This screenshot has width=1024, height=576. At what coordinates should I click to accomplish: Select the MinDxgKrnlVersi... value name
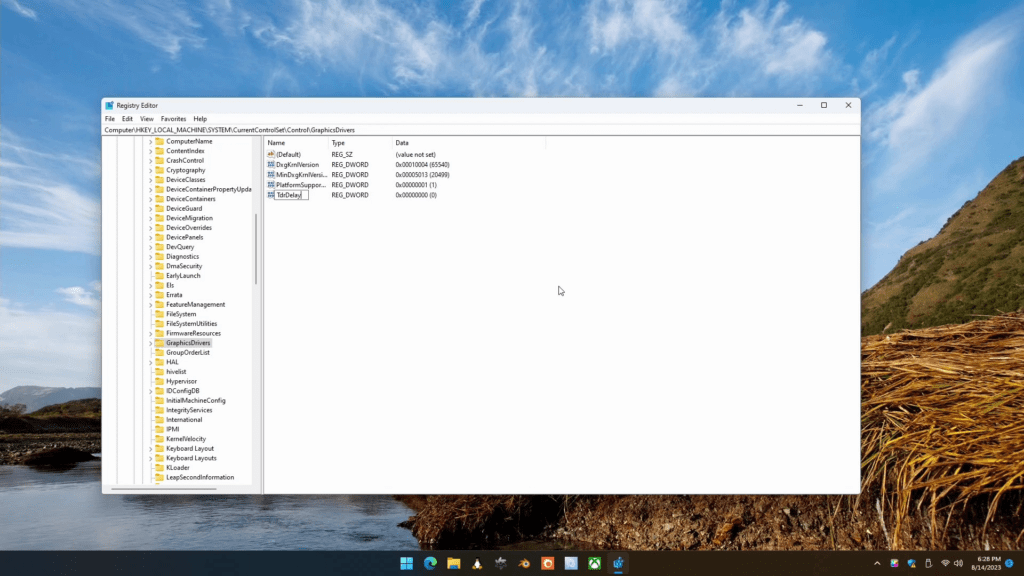coord(301,174)
